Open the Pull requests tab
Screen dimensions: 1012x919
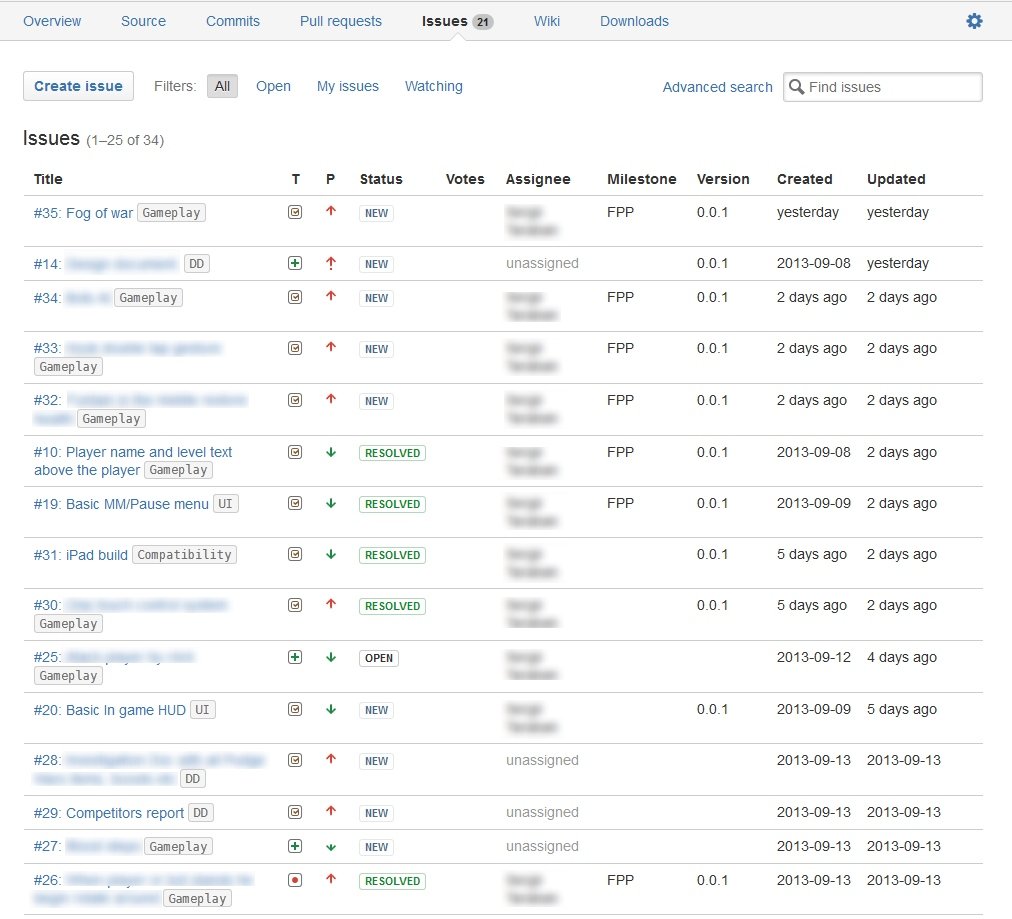point(341,21)
